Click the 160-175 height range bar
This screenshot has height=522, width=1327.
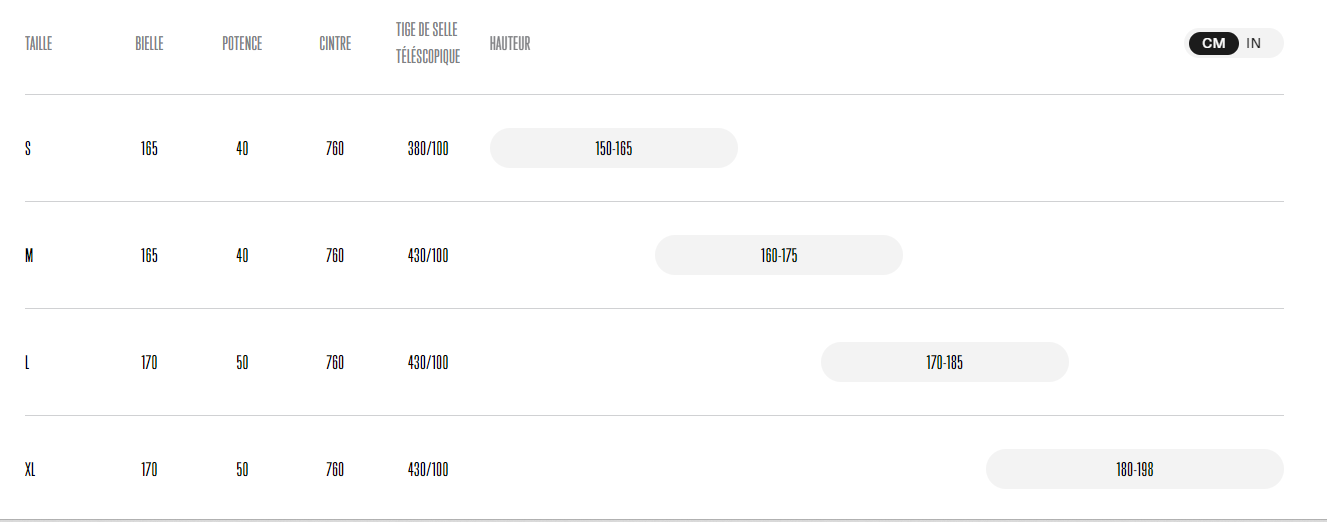[x=779, y=255]
